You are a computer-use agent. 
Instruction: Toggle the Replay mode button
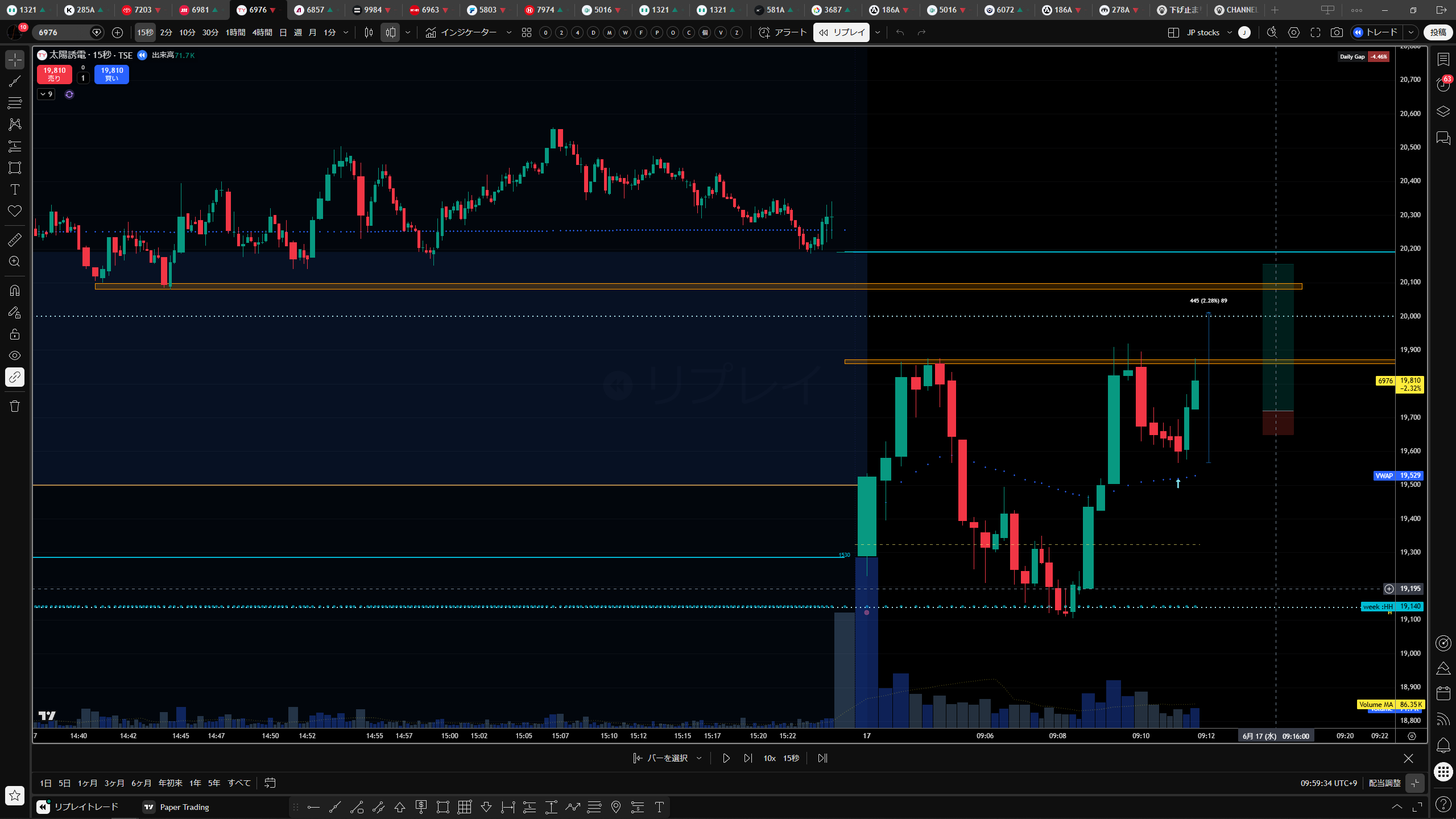841,32
